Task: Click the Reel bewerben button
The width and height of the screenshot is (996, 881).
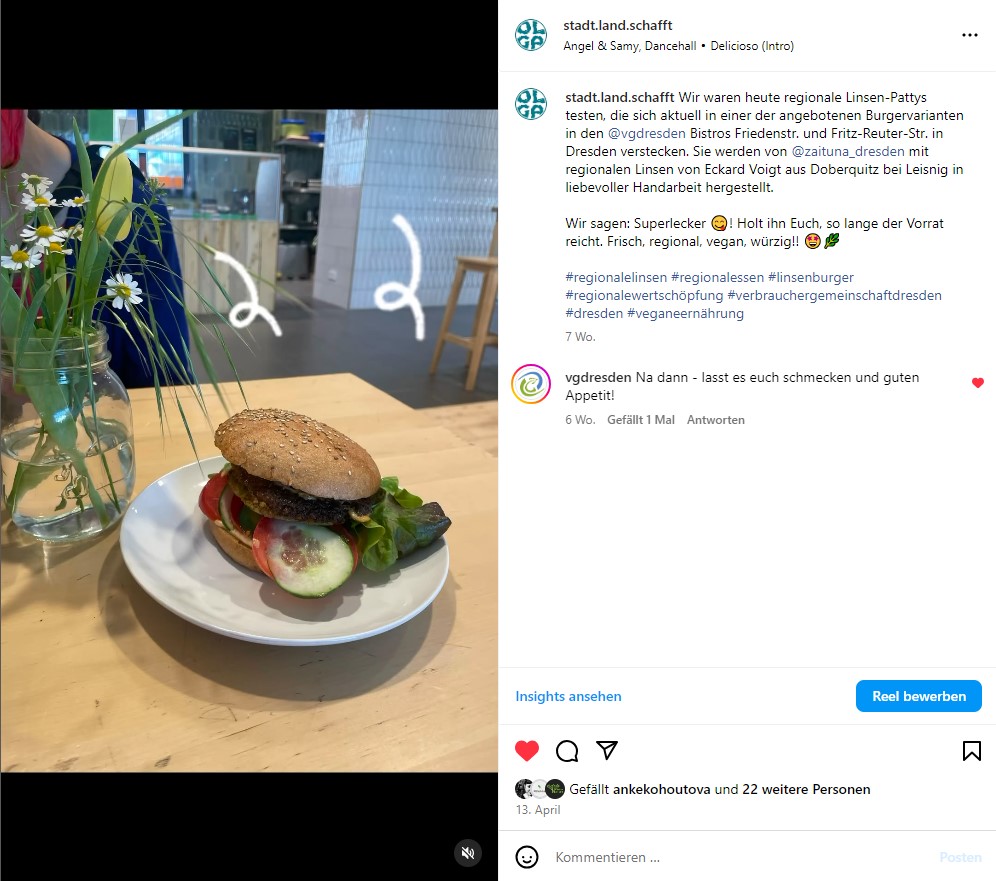Action: 919,696
